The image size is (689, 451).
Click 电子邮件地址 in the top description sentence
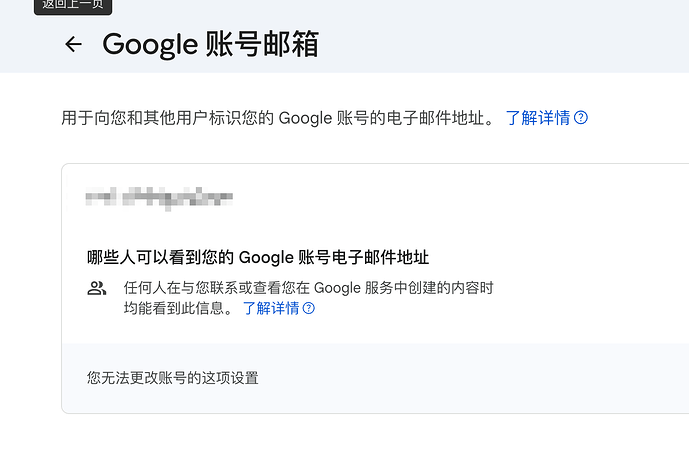[x=440, y=118]
